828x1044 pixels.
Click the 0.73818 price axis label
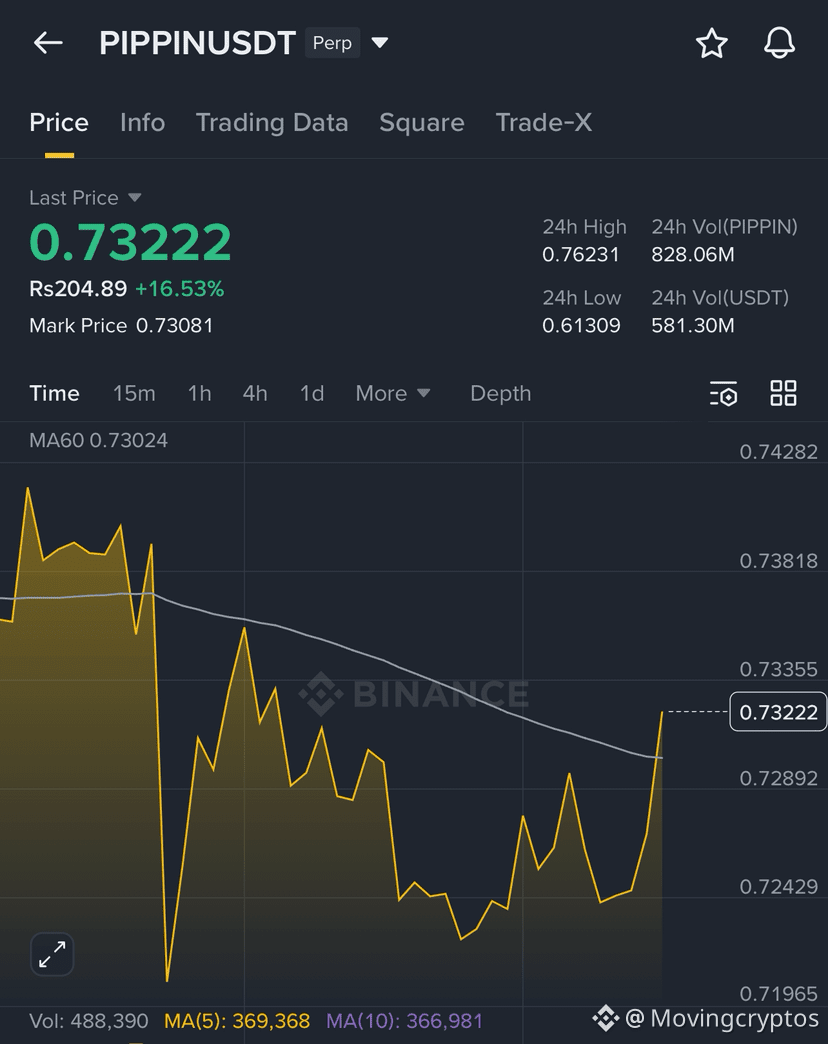click(x=778, y=561)
